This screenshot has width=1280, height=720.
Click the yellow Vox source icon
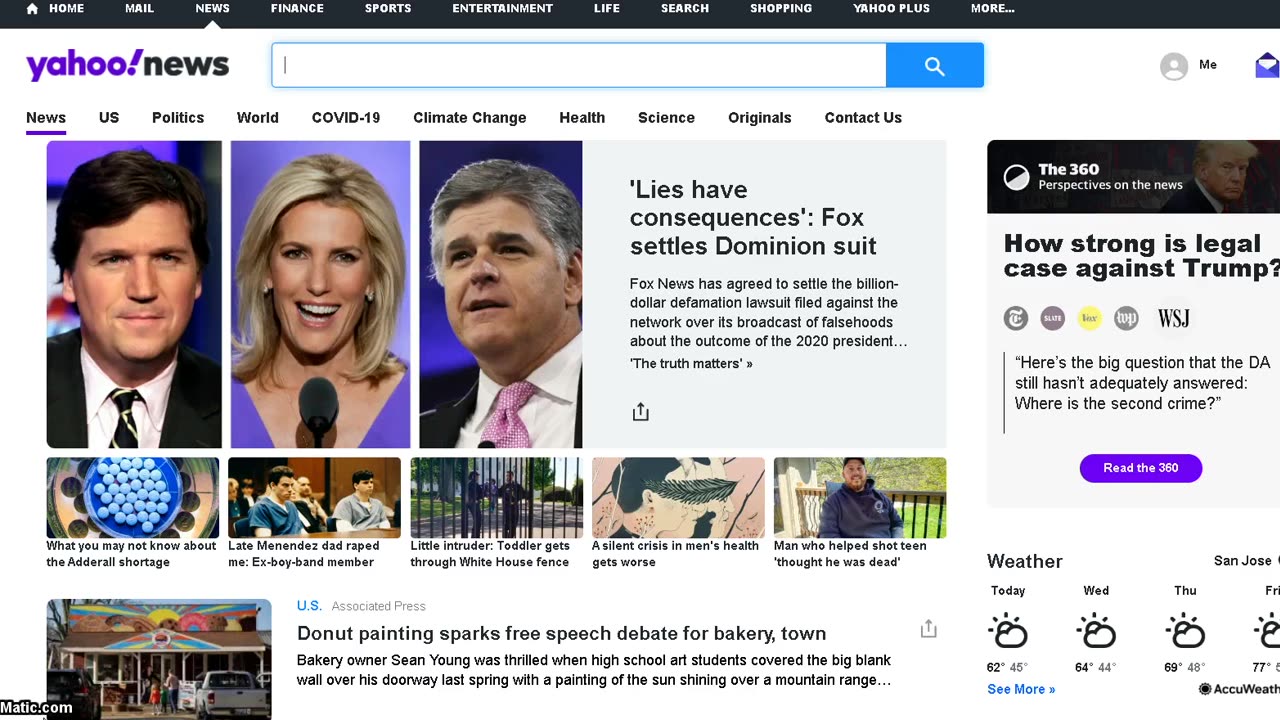(x=1089, y=318)
